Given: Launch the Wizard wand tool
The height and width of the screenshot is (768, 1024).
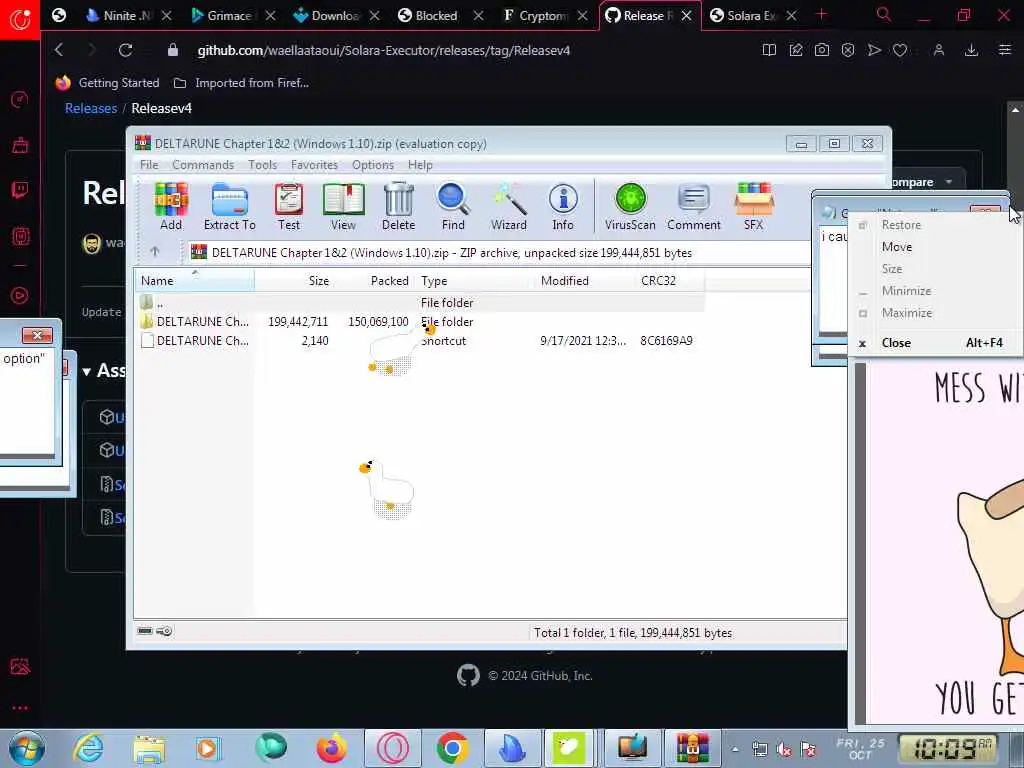Looking at the screenshot, I should tap(509, 206).
